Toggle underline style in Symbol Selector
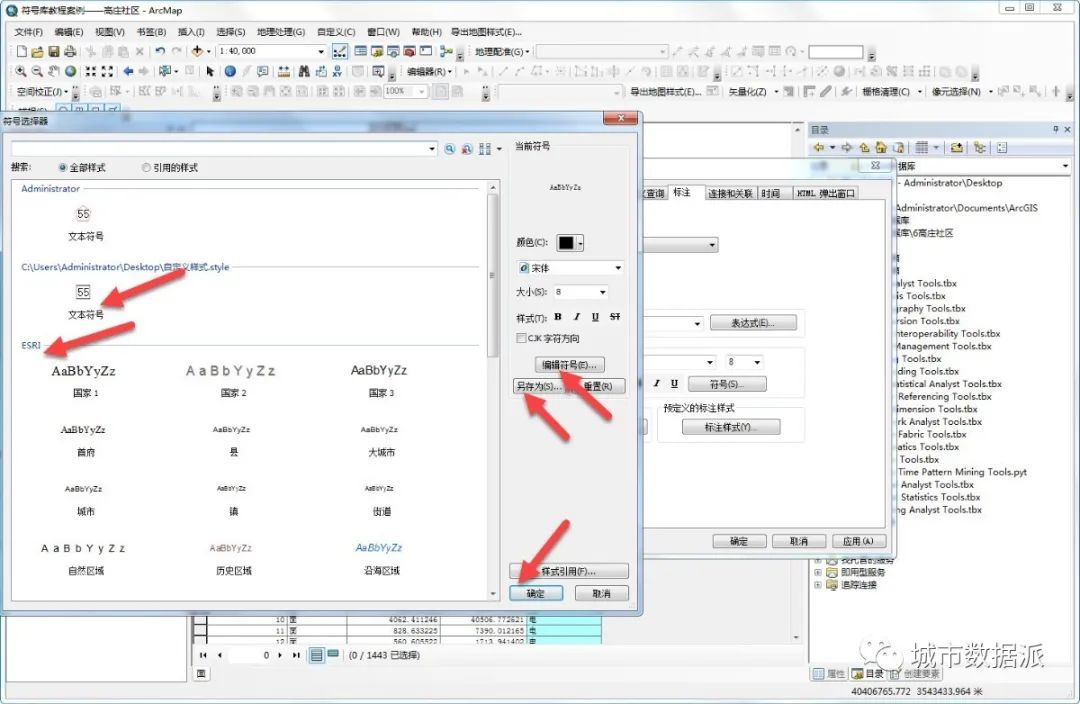Image resolution: width=1080 pixels, height=704 pixels. click(x=595, y=317)
